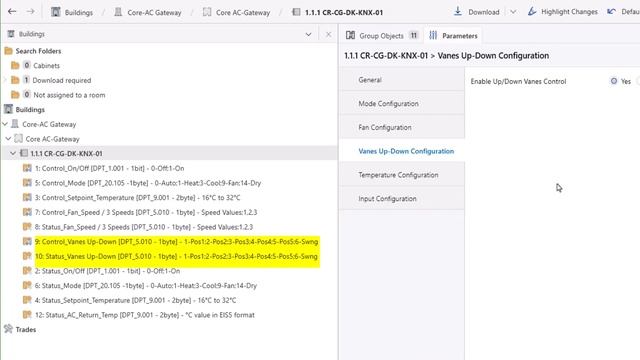Select 4: Status_Setpoint_Temperature row text
Screen dimensions: 640x360
[136, 300]
